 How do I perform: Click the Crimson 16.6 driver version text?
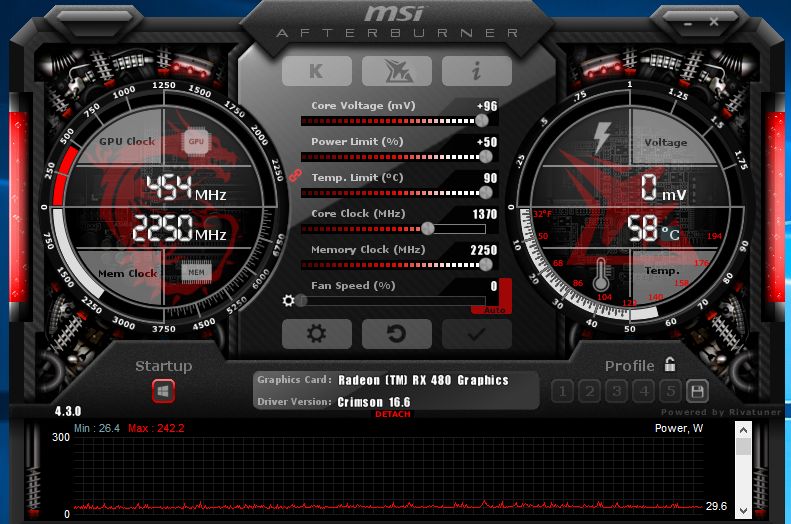click(x=374, y=402)
